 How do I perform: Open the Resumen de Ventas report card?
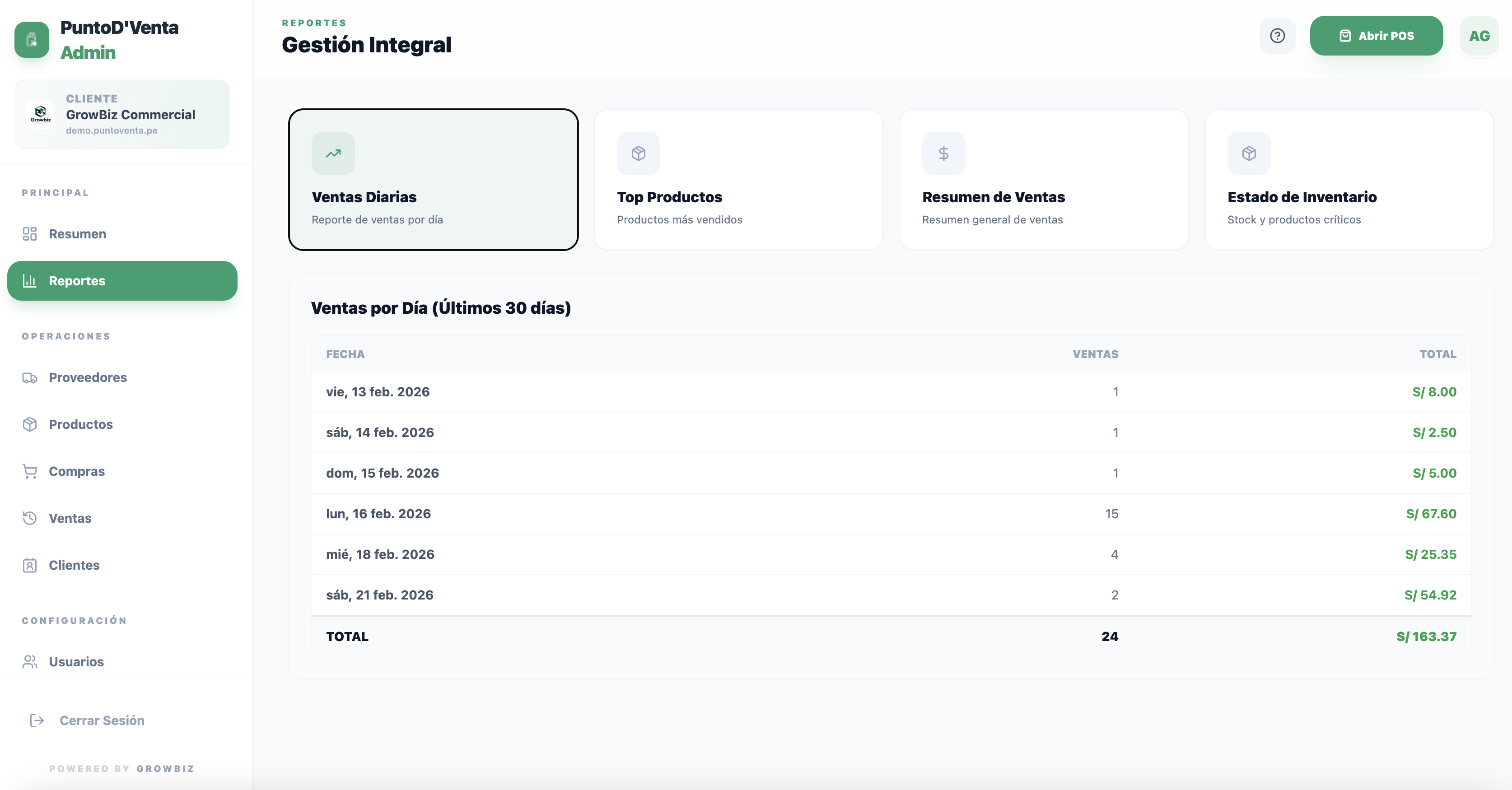click(x=1044, y=180)
